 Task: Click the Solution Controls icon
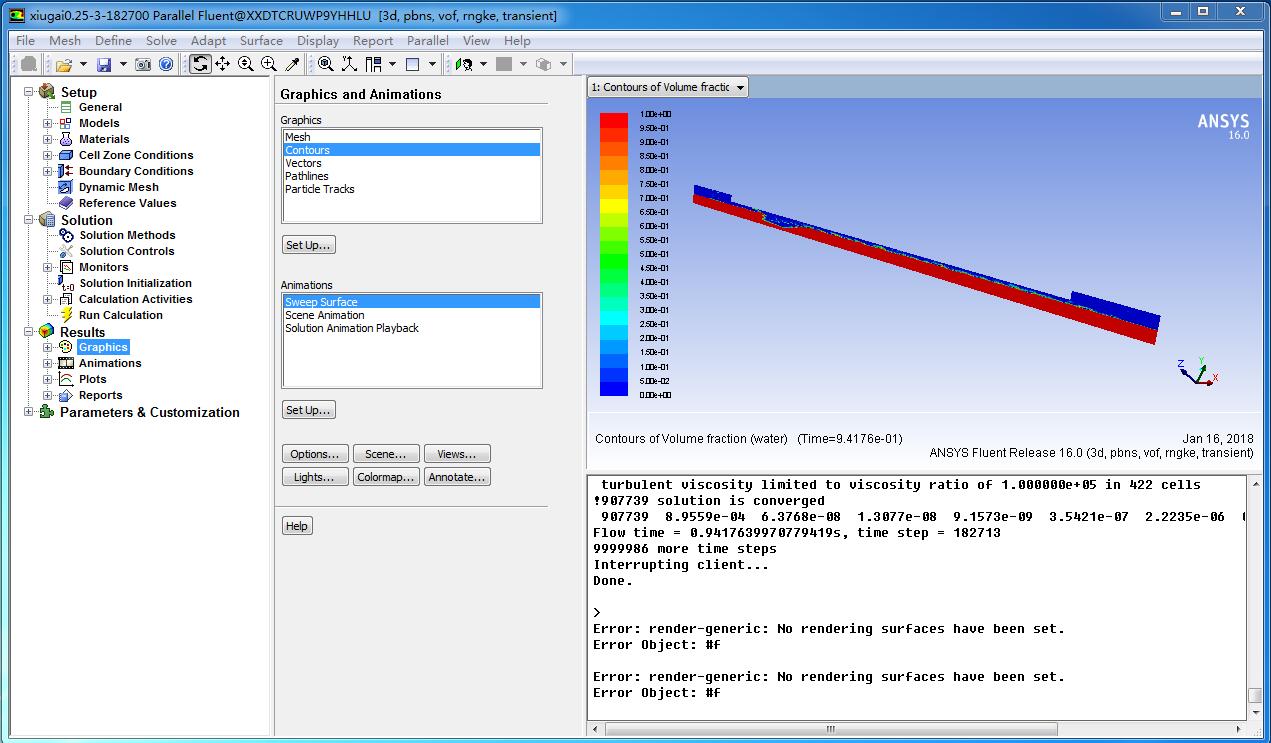66,251
